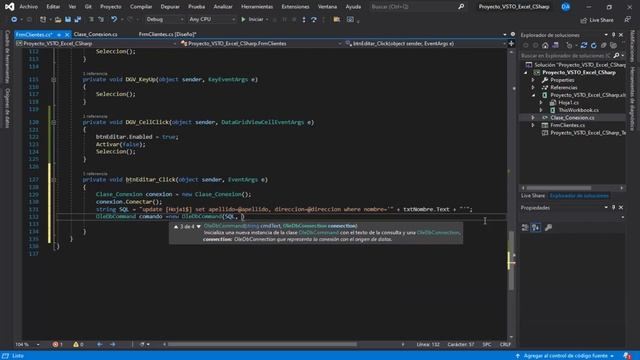The image size is (640, 360).
Task: Click the refresh icon in Solution Explorer
Action: coord(594,45)
